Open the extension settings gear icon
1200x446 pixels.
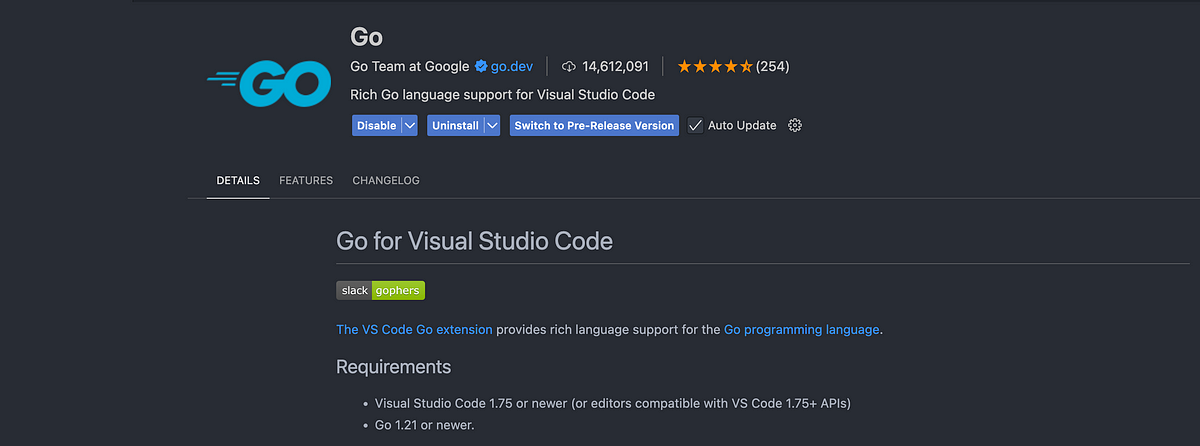(x=795, y=125)
